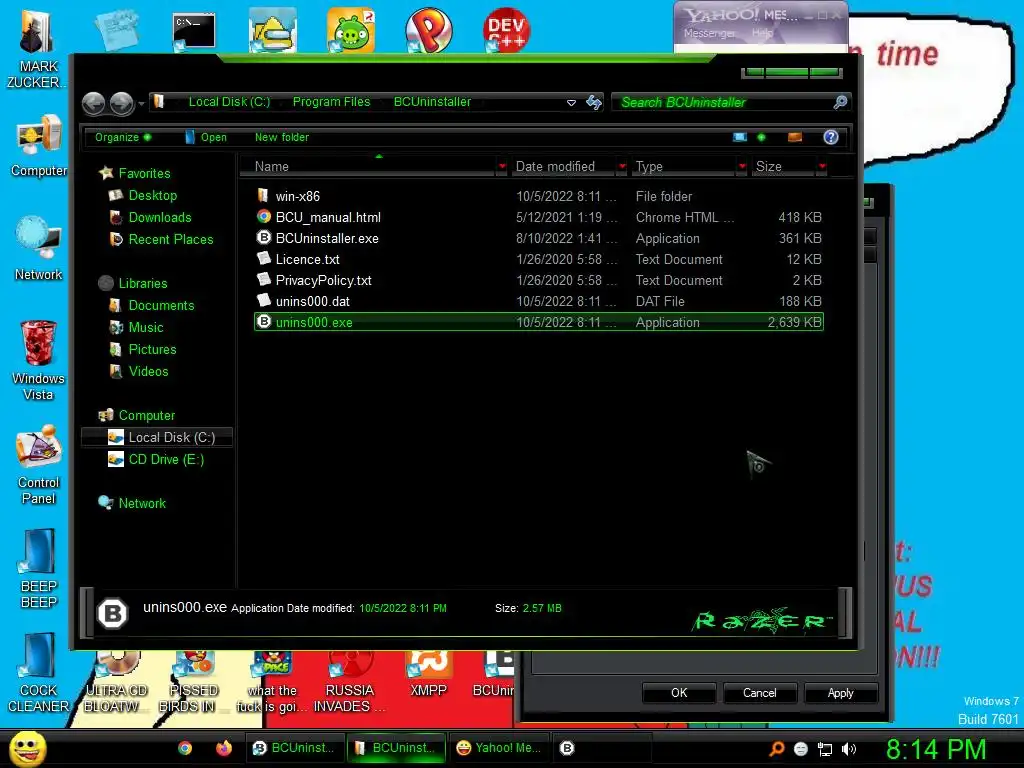
Task: Open the XMPP desktop shortcut
Action: pyautogui.click(x=428, y=674)
